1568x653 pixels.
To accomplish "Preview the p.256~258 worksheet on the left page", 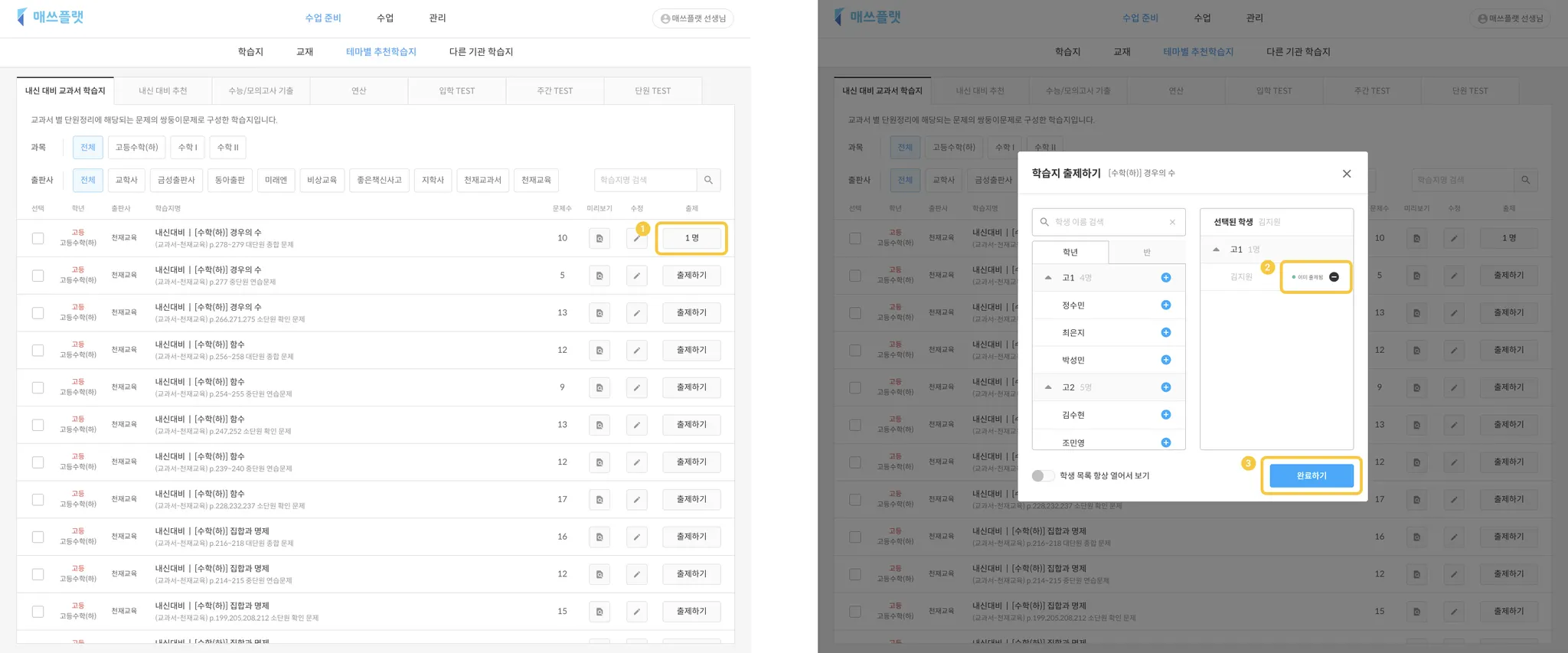I will pyautogui.click(x=599, y=351).
